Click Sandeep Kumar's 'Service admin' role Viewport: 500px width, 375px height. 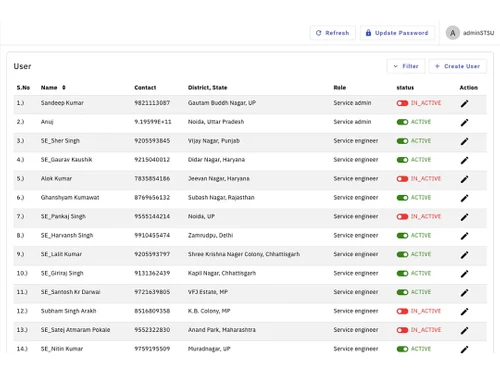[x=352, y=103]
